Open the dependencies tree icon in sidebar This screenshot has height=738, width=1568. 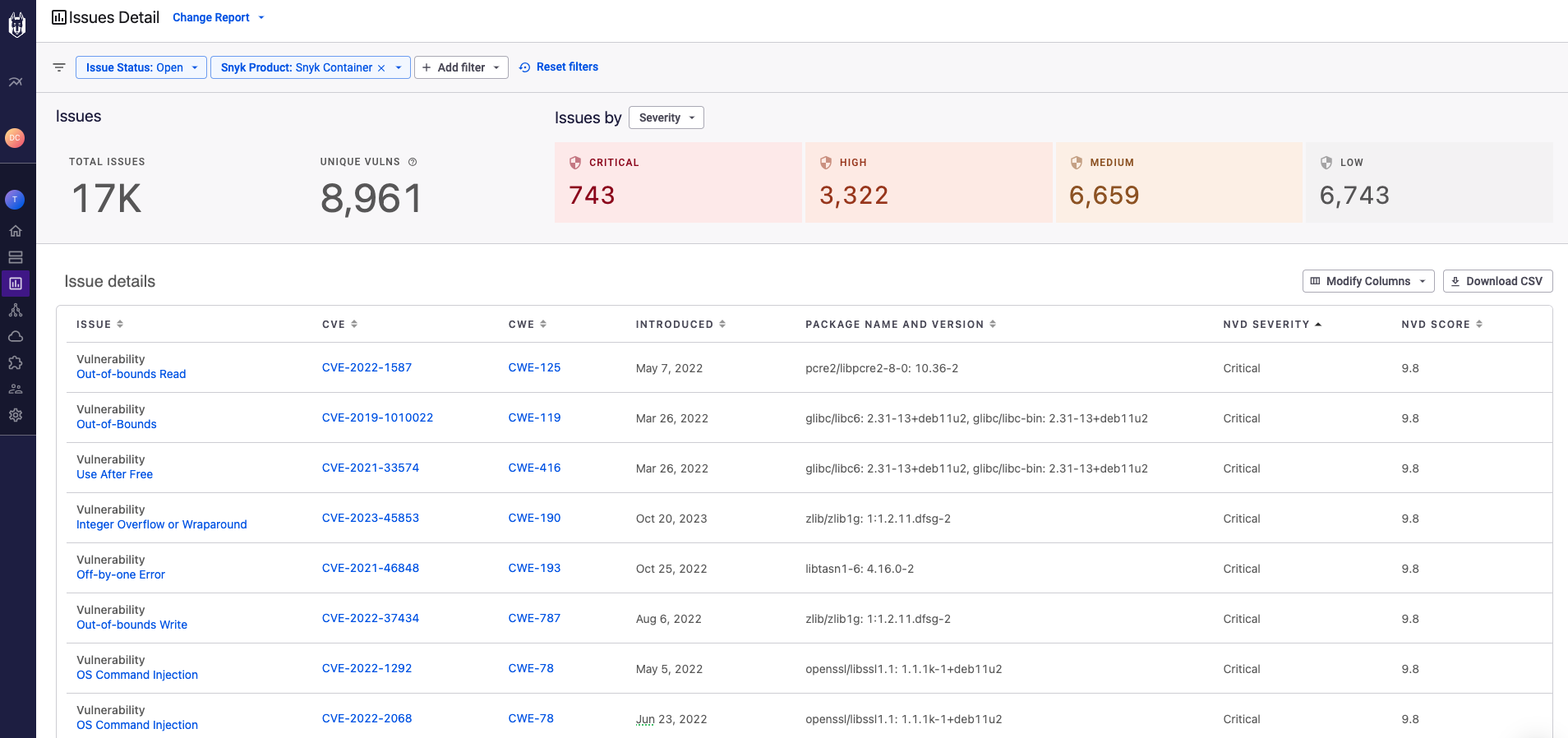point(16,310)
